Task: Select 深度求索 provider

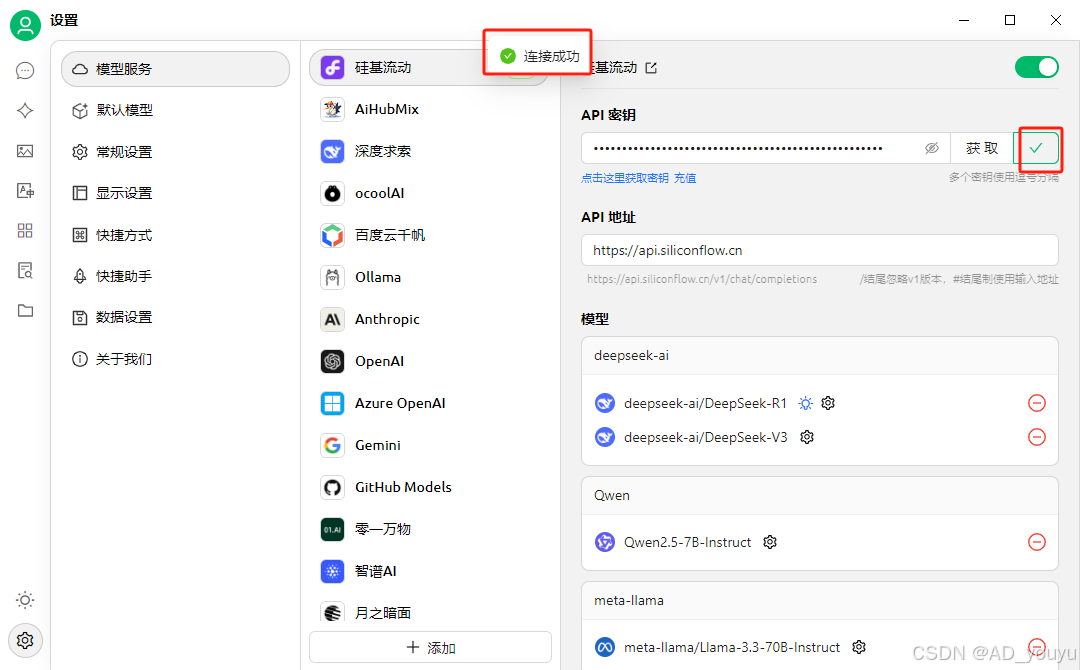Action: click(x=428, y=151)
